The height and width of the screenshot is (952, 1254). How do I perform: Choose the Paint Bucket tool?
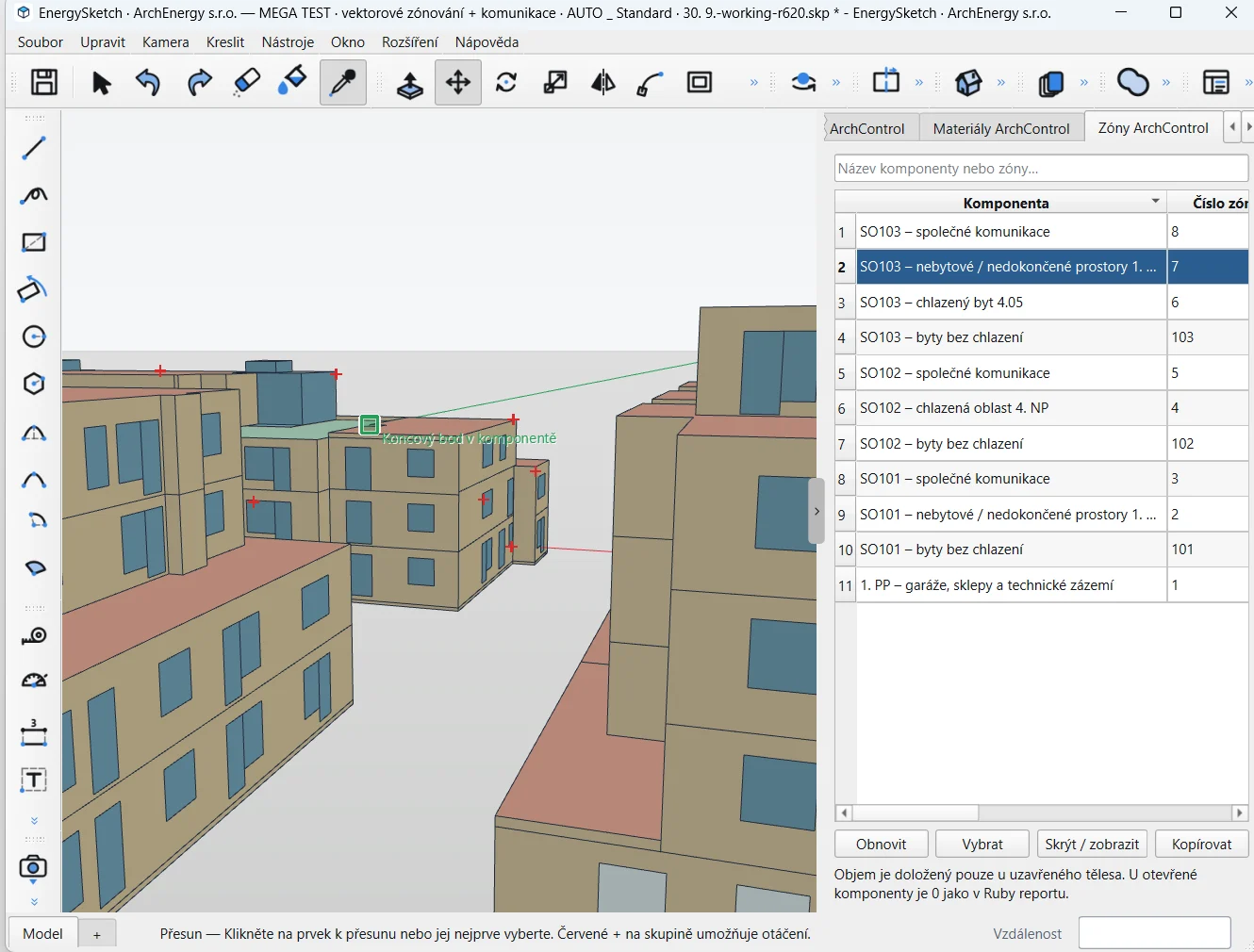pyautogui.click(x=292, y=82)
